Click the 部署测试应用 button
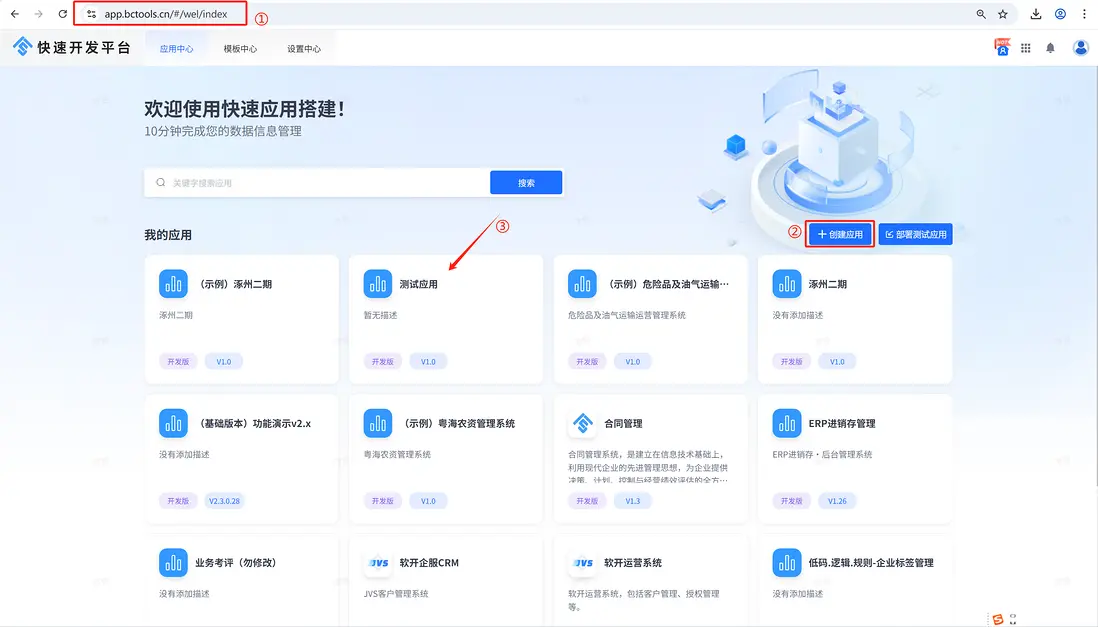Screen dimensions: 1098x627 tap(915, 234)
